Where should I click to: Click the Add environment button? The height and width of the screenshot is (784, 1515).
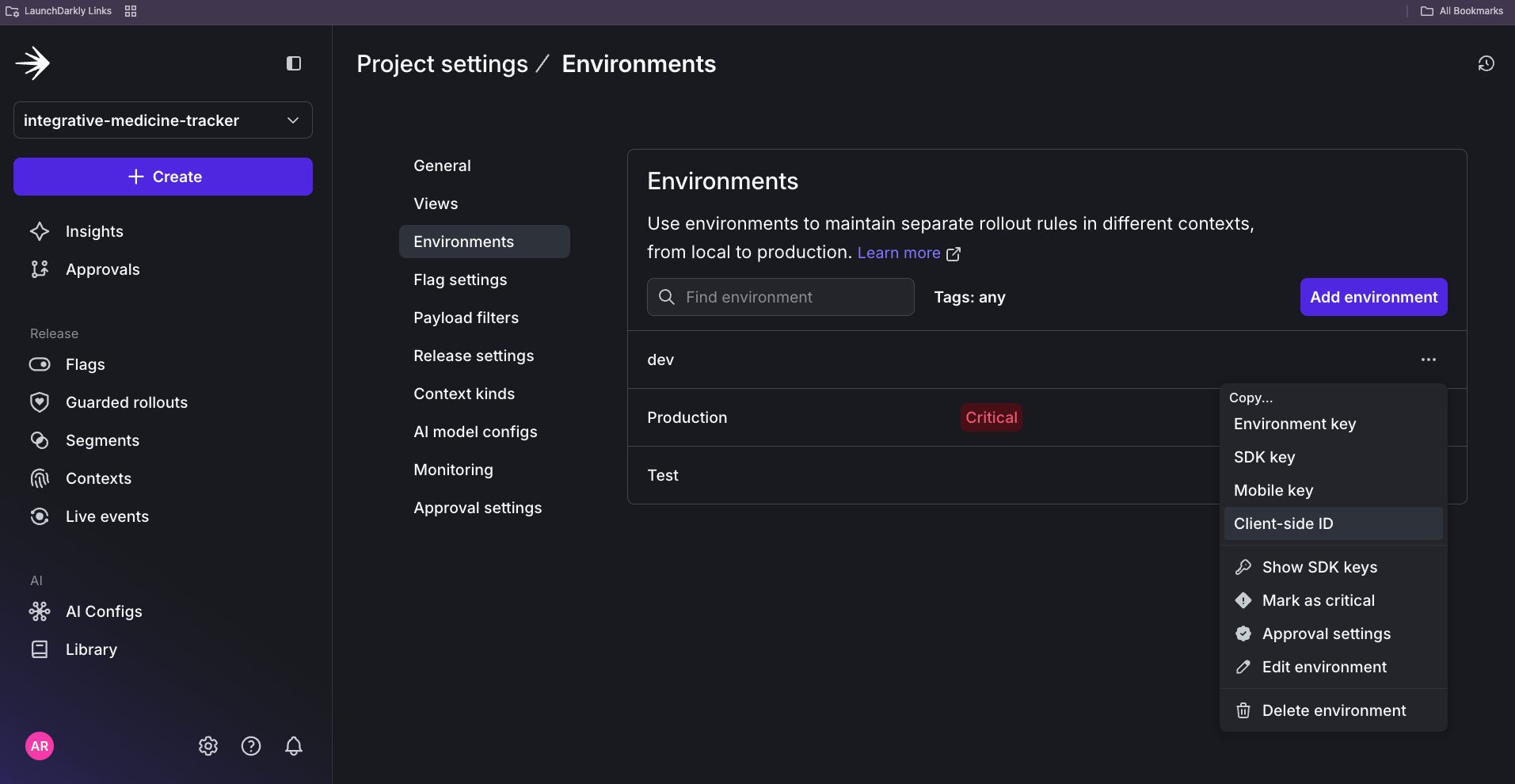(1373, 297)
